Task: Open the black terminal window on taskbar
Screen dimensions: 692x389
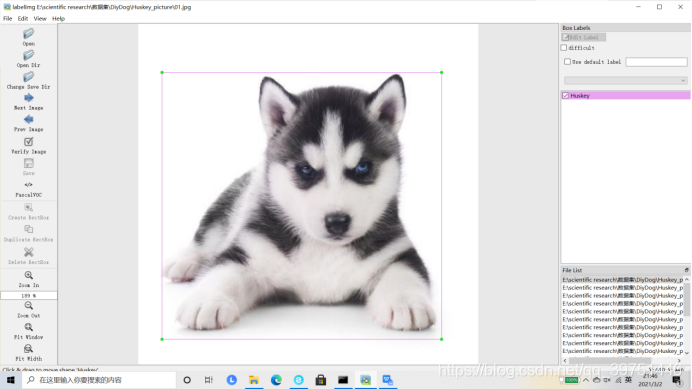Action: [x=343, y=380]
